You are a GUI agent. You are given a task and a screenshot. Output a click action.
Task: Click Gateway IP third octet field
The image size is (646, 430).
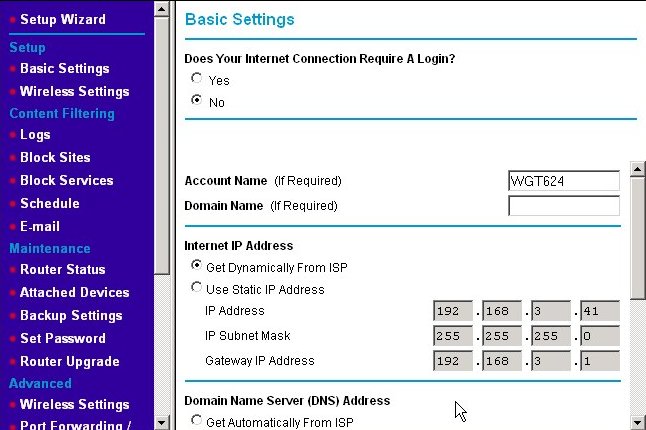point(551,361)
